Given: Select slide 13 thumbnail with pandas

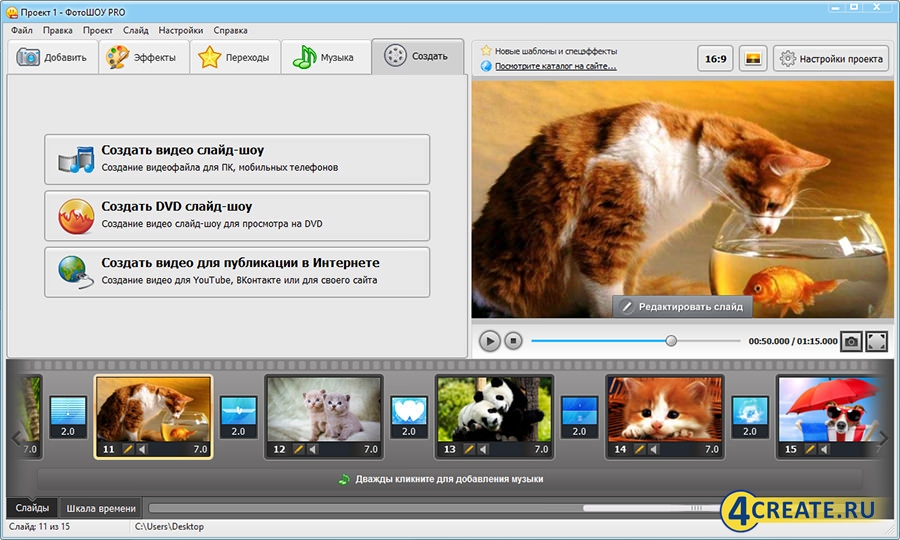Looking at the screenshot, I should click(x=494, y=409).
